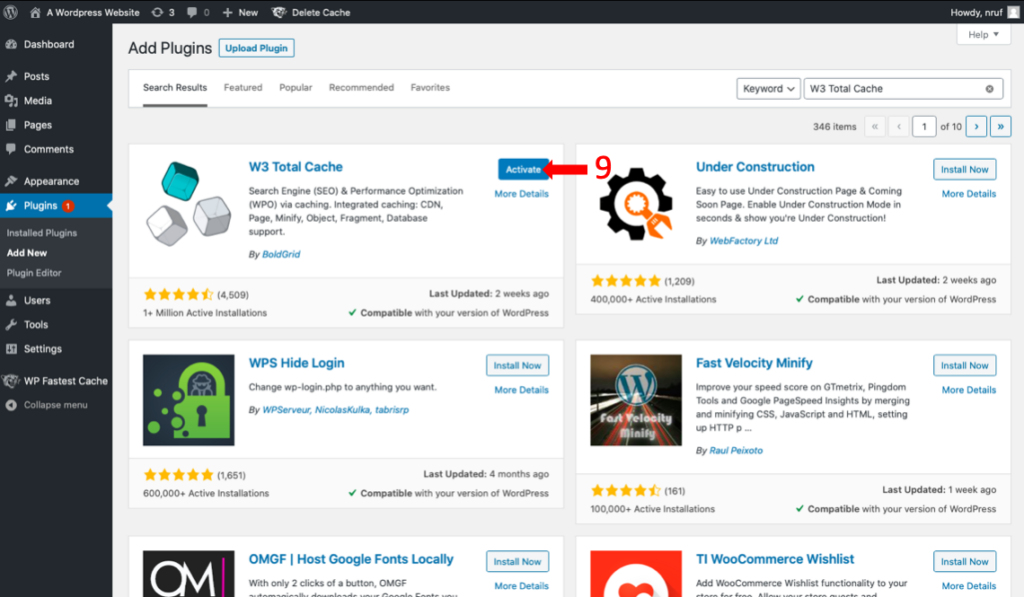Viewport: 1024px width, 597px height.
Task: Open the Keyword search filter dropdown
Action: pyautogui.click(x=768, y=88)
